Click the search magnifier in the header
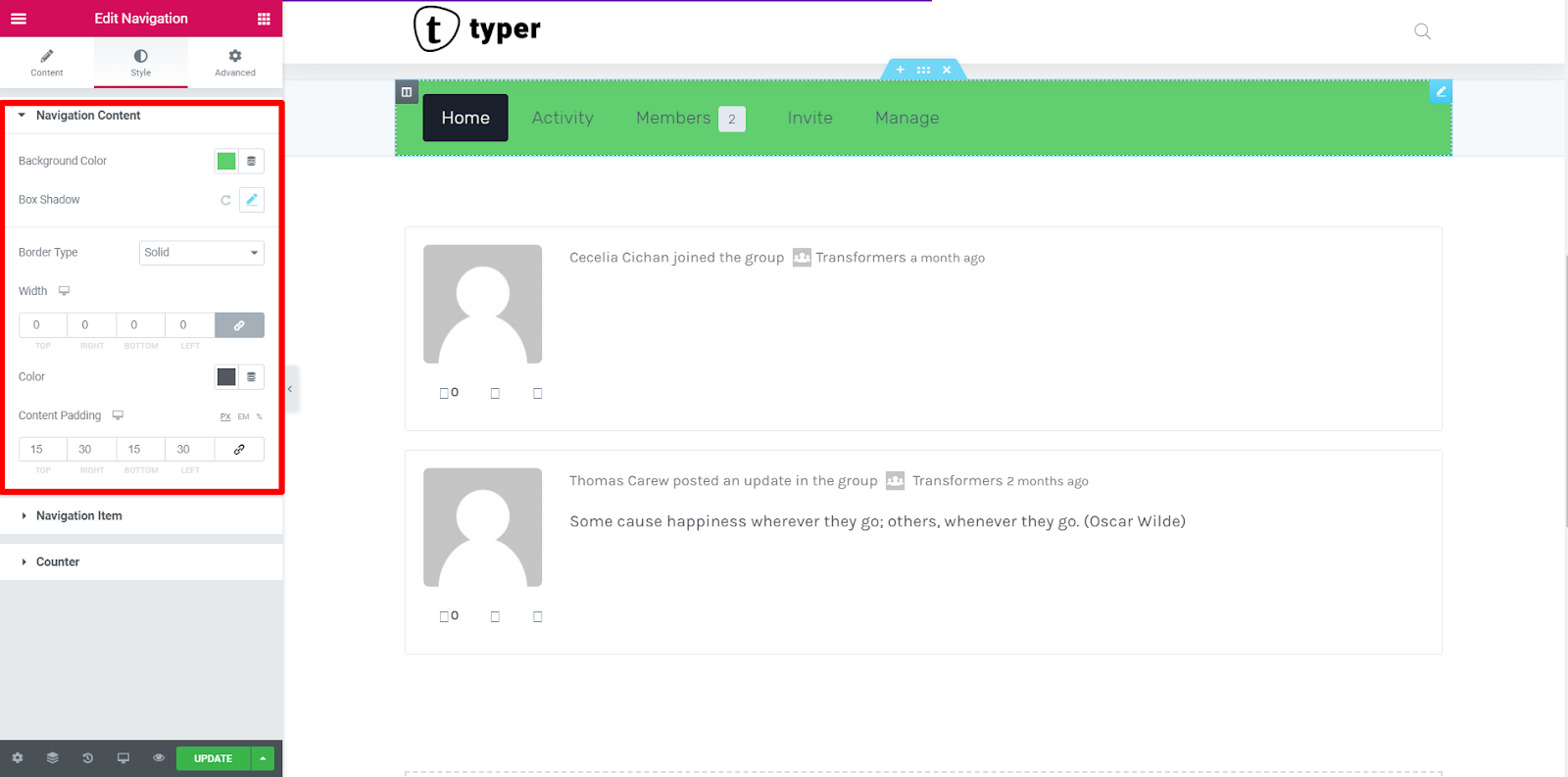 click(1423, 31)
